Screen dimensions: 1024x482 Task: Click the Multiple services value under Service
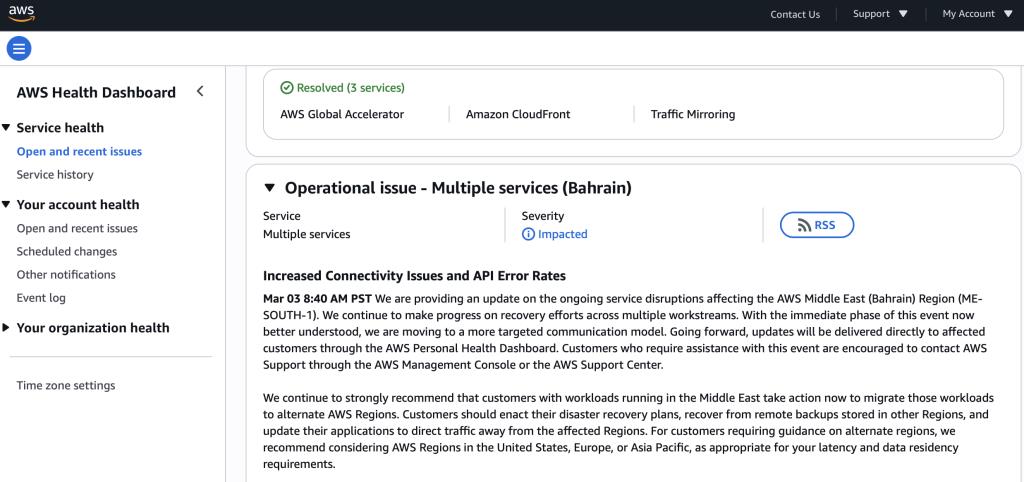tap(306, 234)
